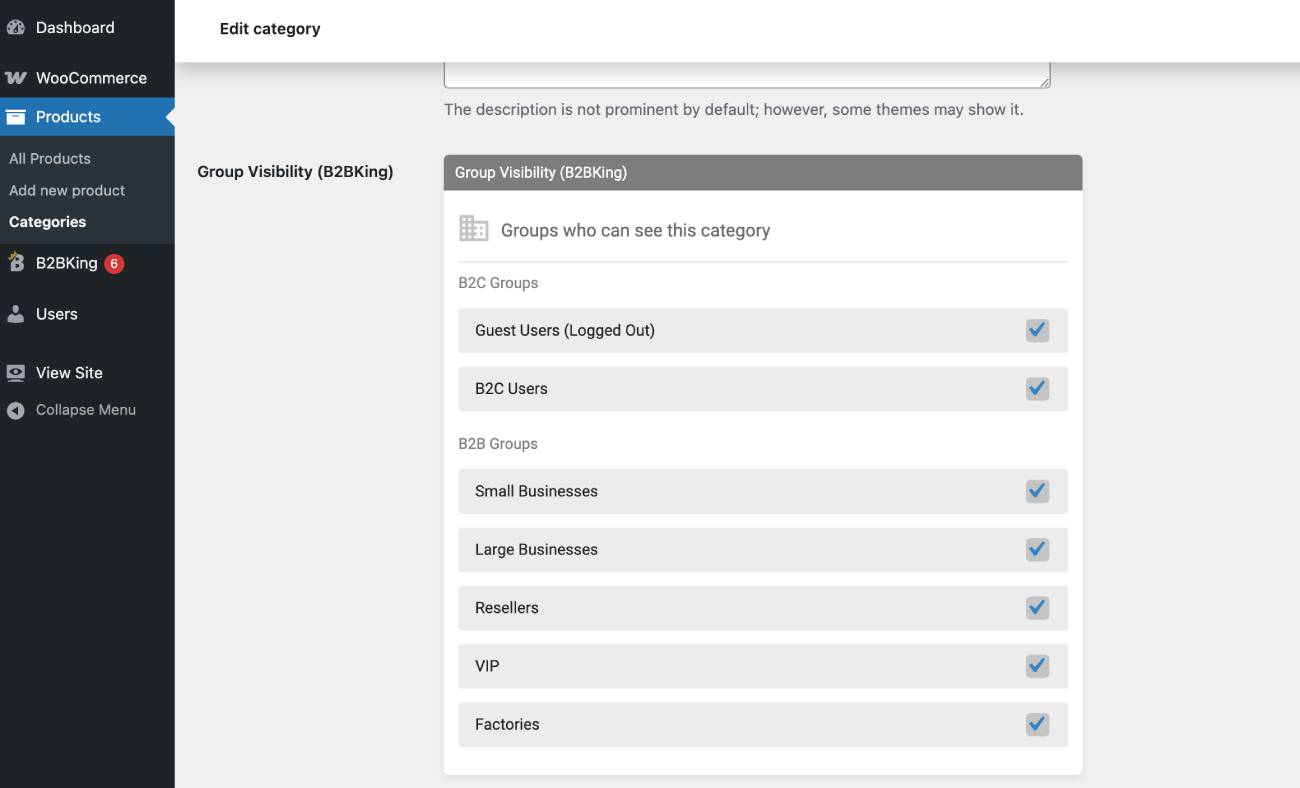
Task: Click the B2BKing notification badge showing 6
Action: click(x=114, y=264)
